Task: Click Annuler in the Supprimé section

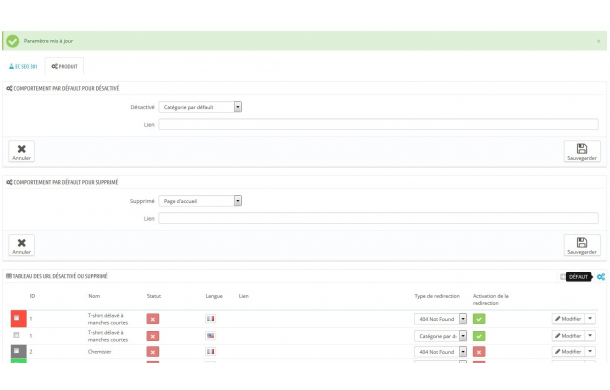Action: 21,245
